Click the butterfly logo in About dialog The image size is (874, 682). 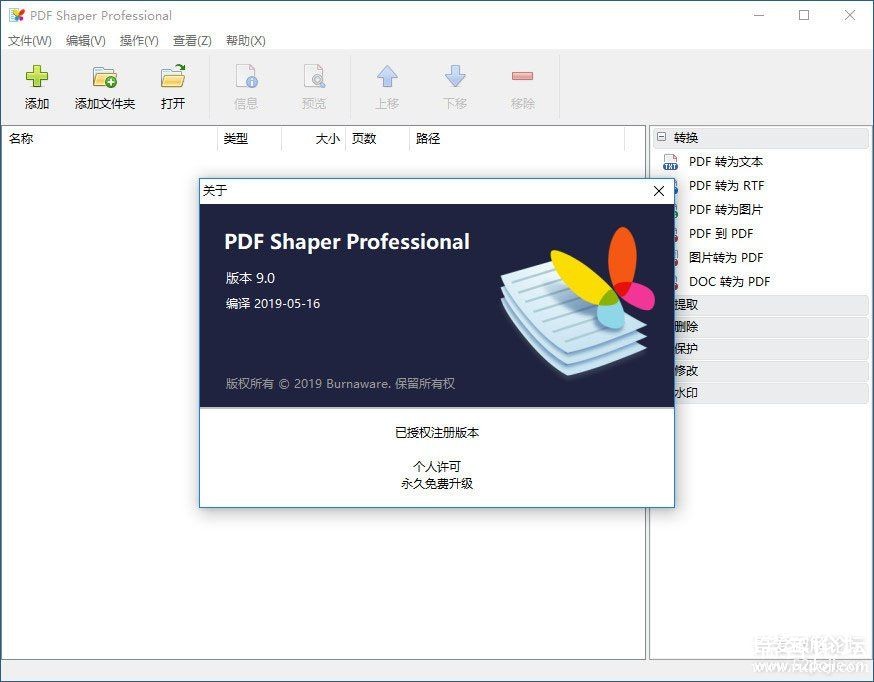[577, 301]
